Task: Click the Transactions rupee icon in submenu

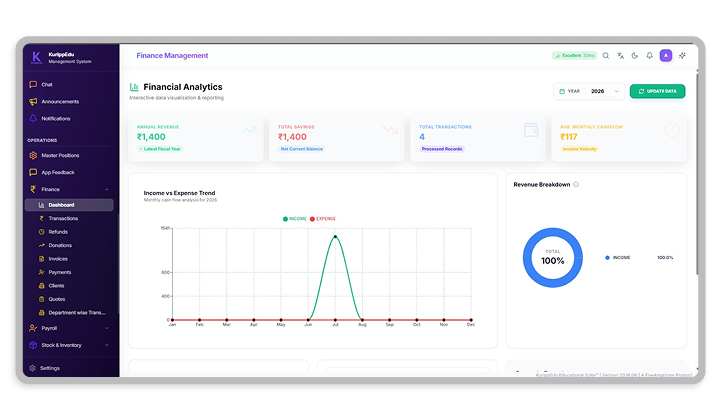Action: 41,219
